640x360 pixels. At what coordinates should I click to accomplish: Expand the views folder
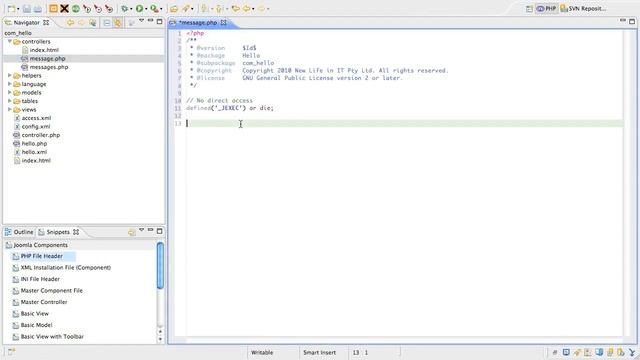(9, 109)
